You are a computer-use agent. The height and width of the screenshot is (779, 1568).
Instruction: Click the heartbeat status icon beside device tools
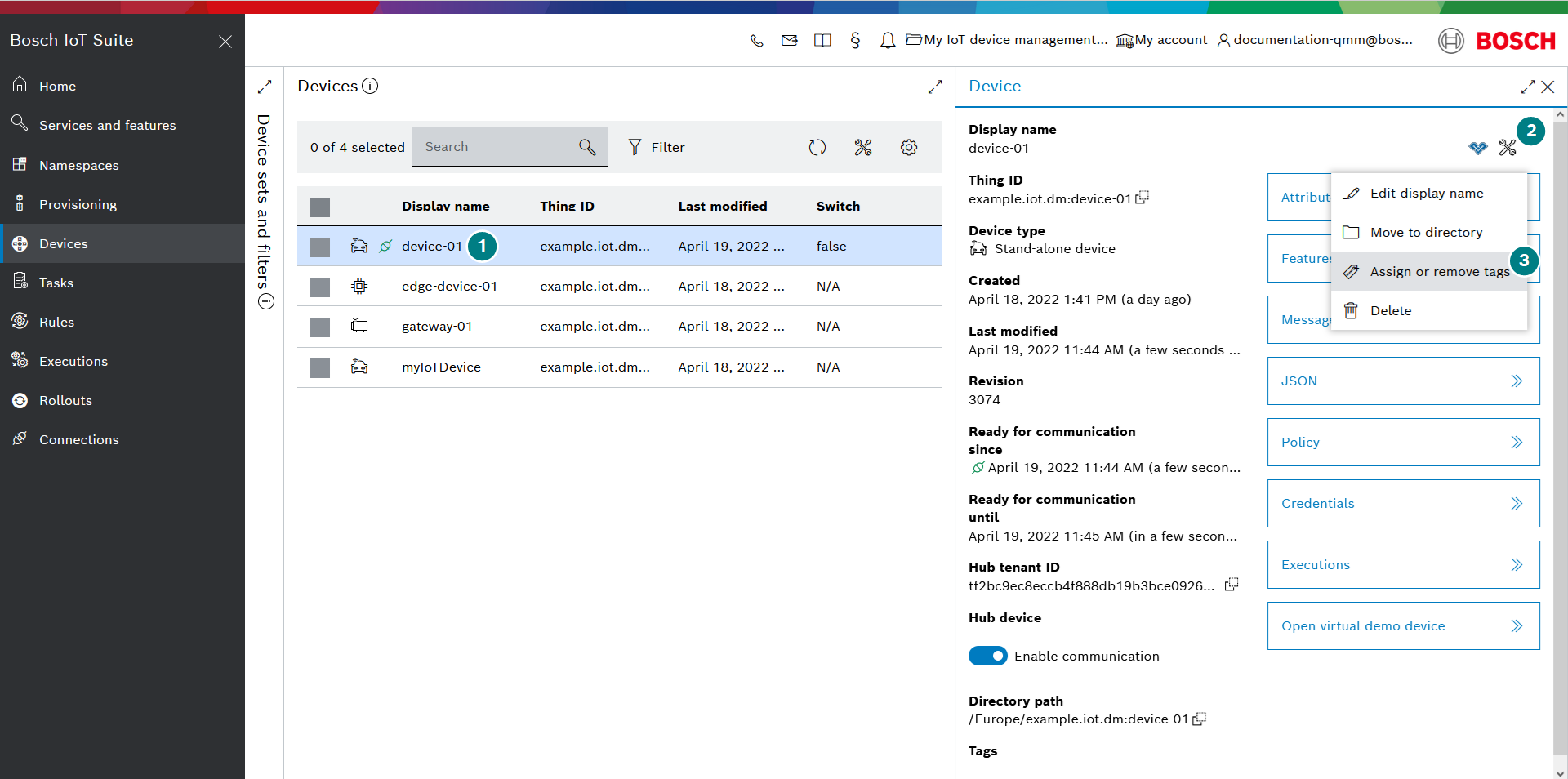coord(1478,148)
